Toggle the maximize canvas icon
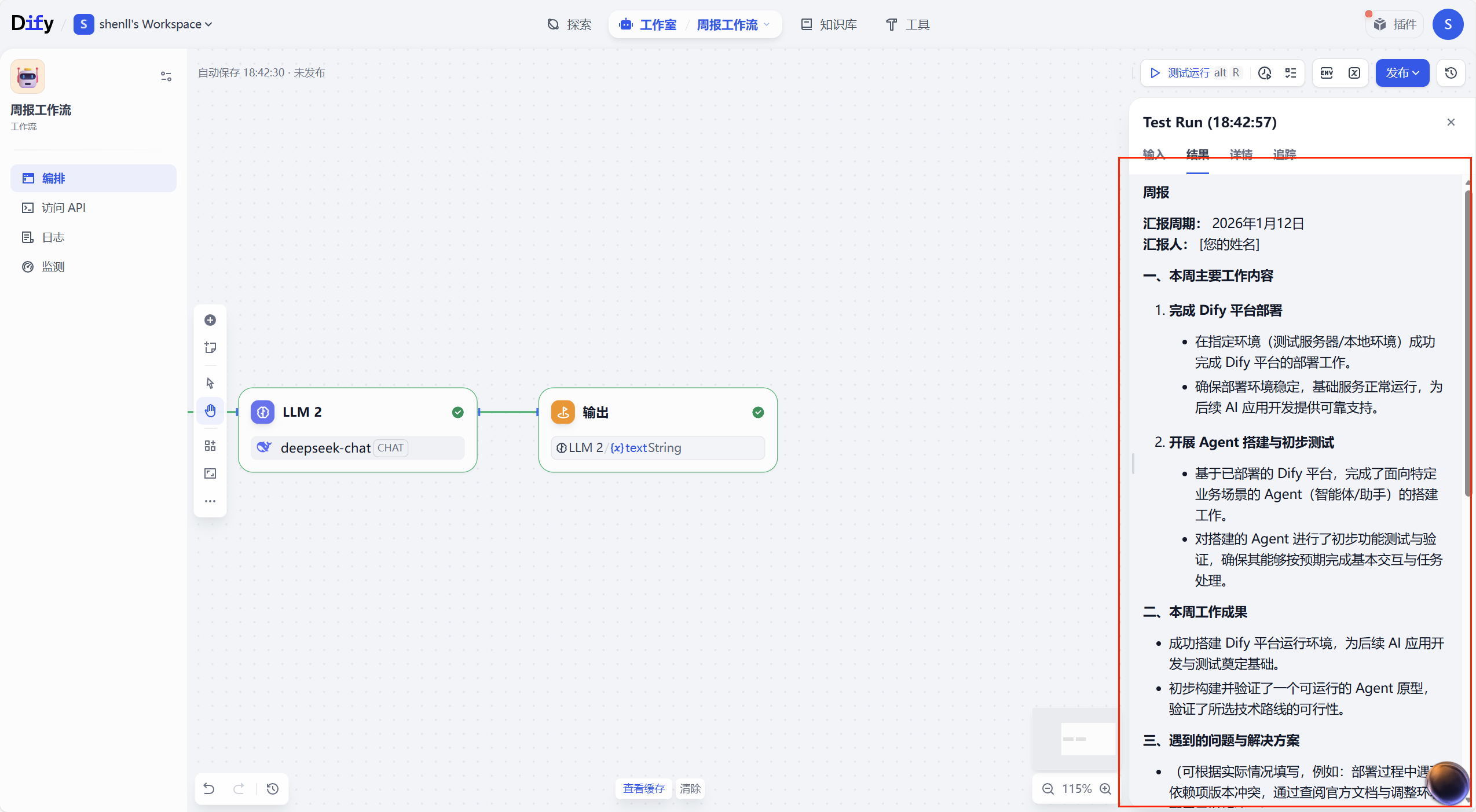Screen dimensions: 1476x812 point(210,473)
